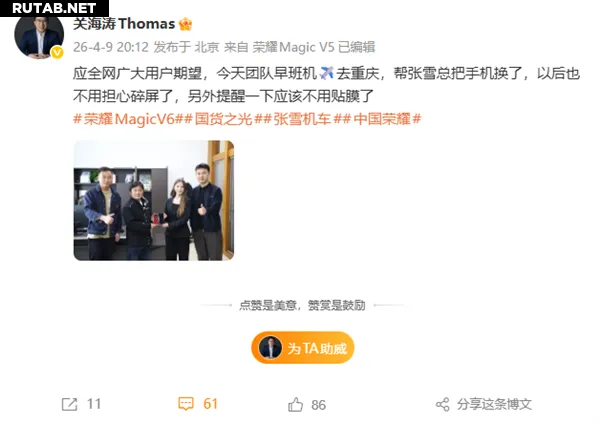Image resolution: width=600 pixels, height=423 pixels.
Task: Click 分享这条博文 share text
Action: tap(494, 404)
